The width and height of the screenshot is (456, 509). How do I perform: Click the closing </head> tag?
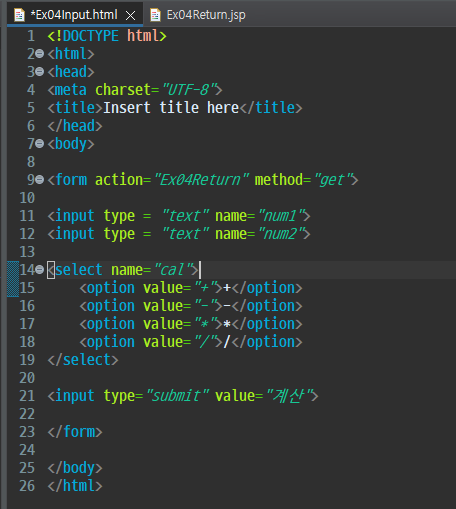point(75,126)
